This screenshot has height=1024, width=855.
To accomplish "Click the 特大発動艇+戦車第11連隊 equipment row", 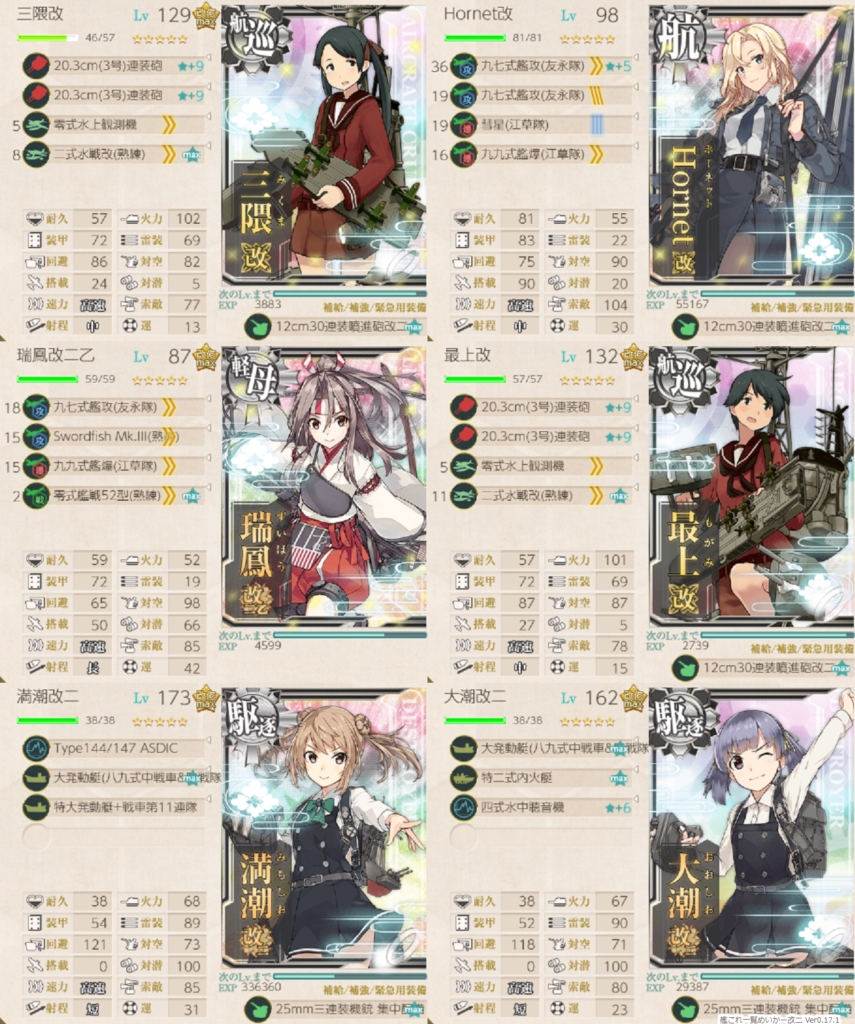I will (114, 807).
